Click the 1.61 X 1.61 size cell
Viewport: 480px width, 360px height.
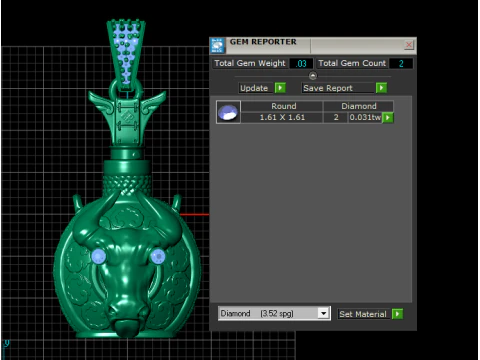[x=282, y=117]
